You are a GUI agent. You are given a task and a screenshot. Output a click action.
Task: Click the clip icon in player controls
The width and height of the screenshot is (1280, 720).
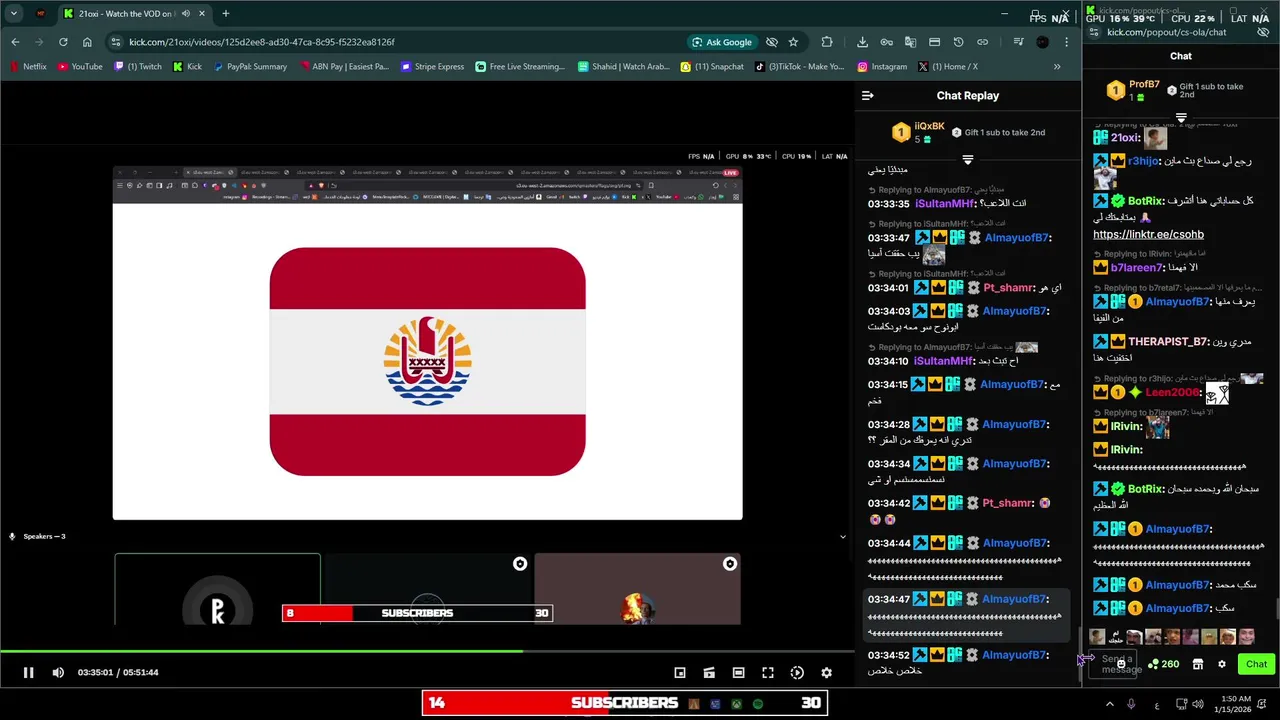709,673
